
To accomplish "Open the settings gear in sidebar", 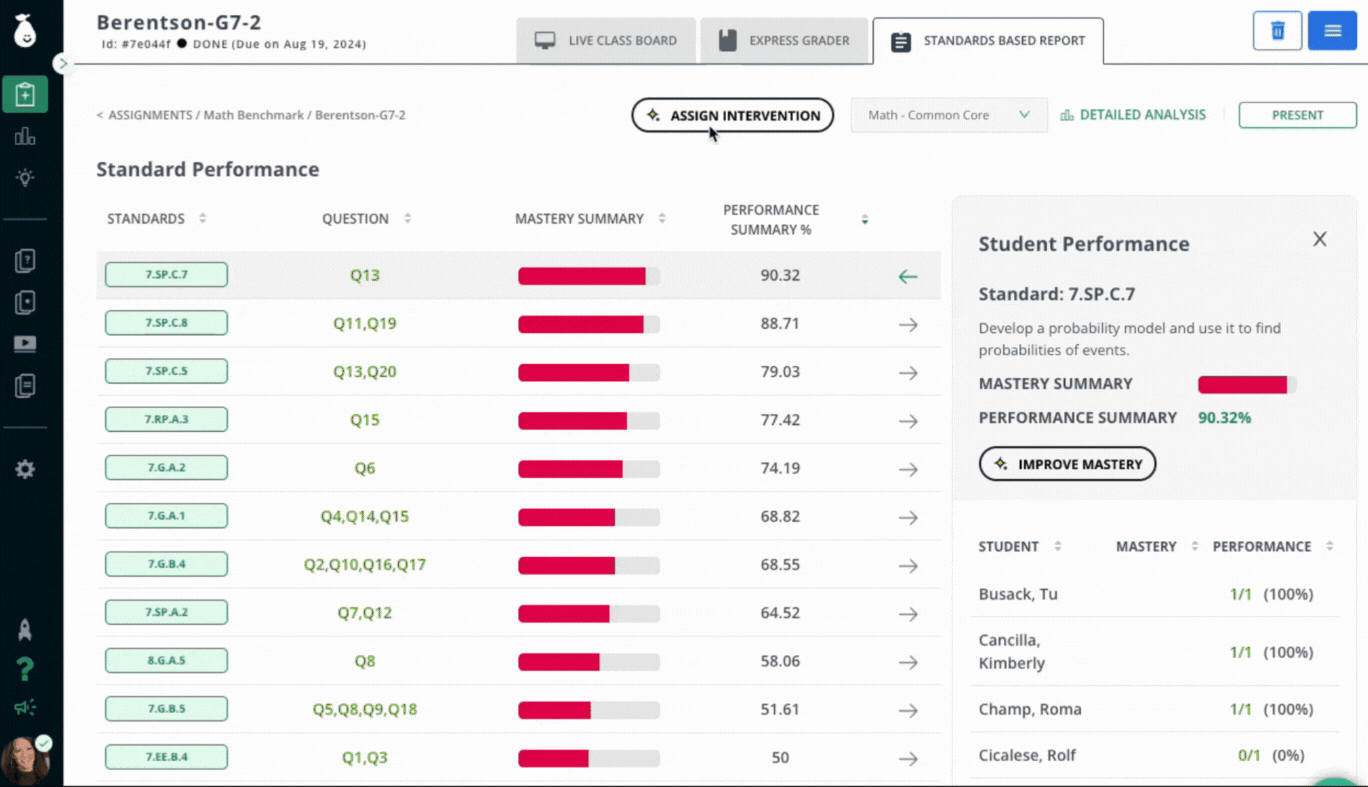I will click(25, 469).
